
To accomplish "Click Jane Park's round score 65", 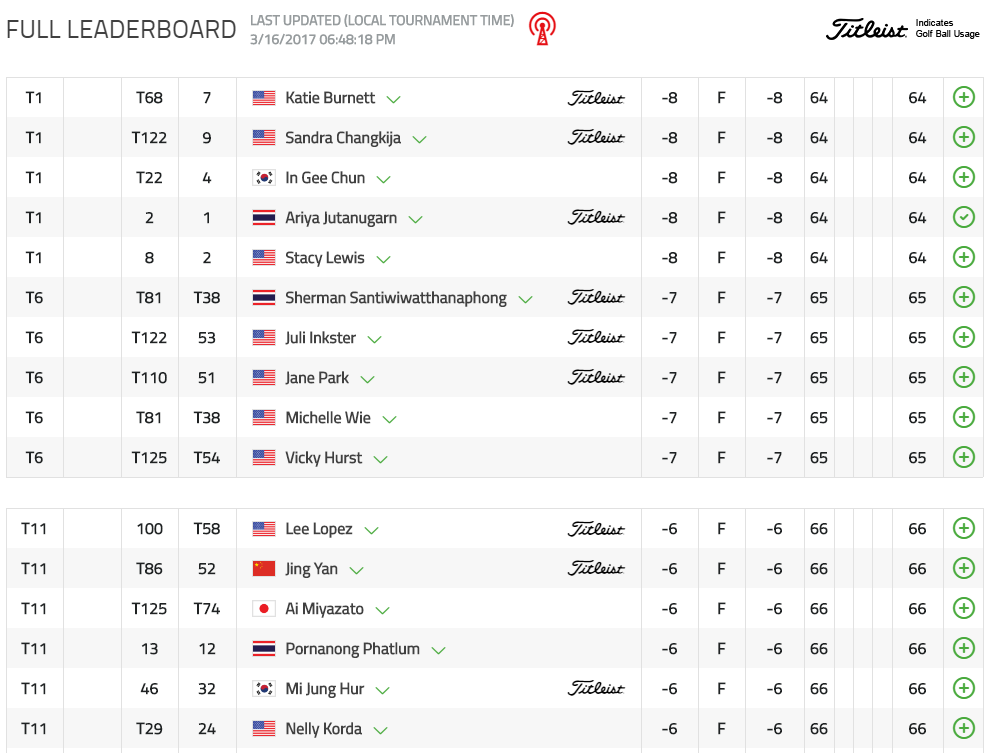I will click(819, 378).
